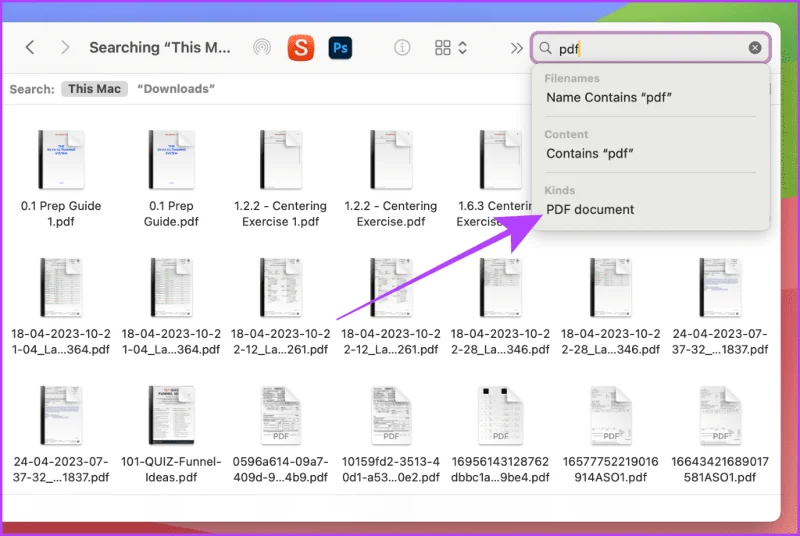This screenshot has height=536, width=800.
Task: Switch search scope to Downloads
Action: pyautogui.click(x=176, y=89)
